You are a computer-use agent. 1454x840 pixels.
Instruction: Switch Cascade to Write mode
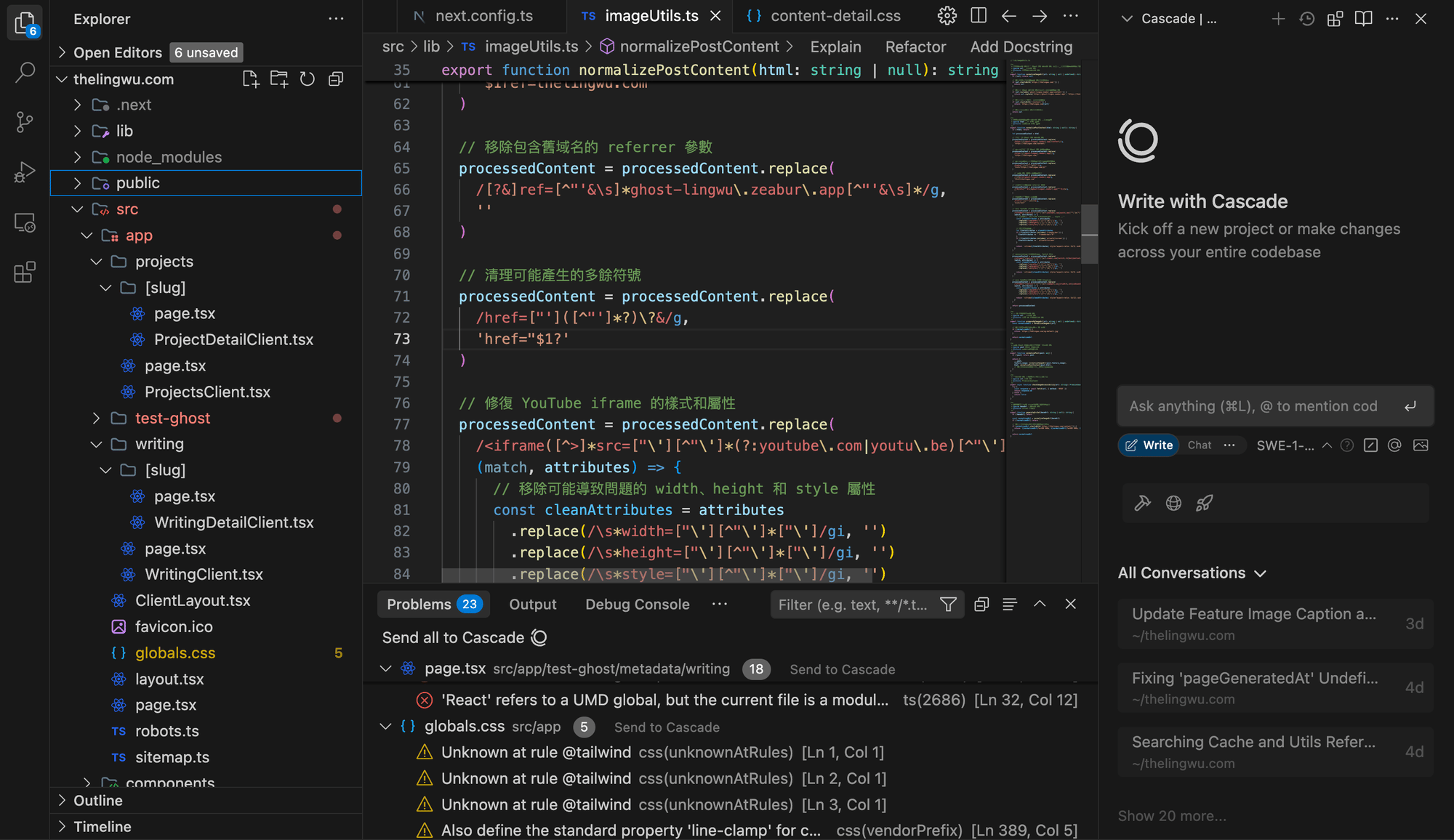click(x=1149, y=445)
